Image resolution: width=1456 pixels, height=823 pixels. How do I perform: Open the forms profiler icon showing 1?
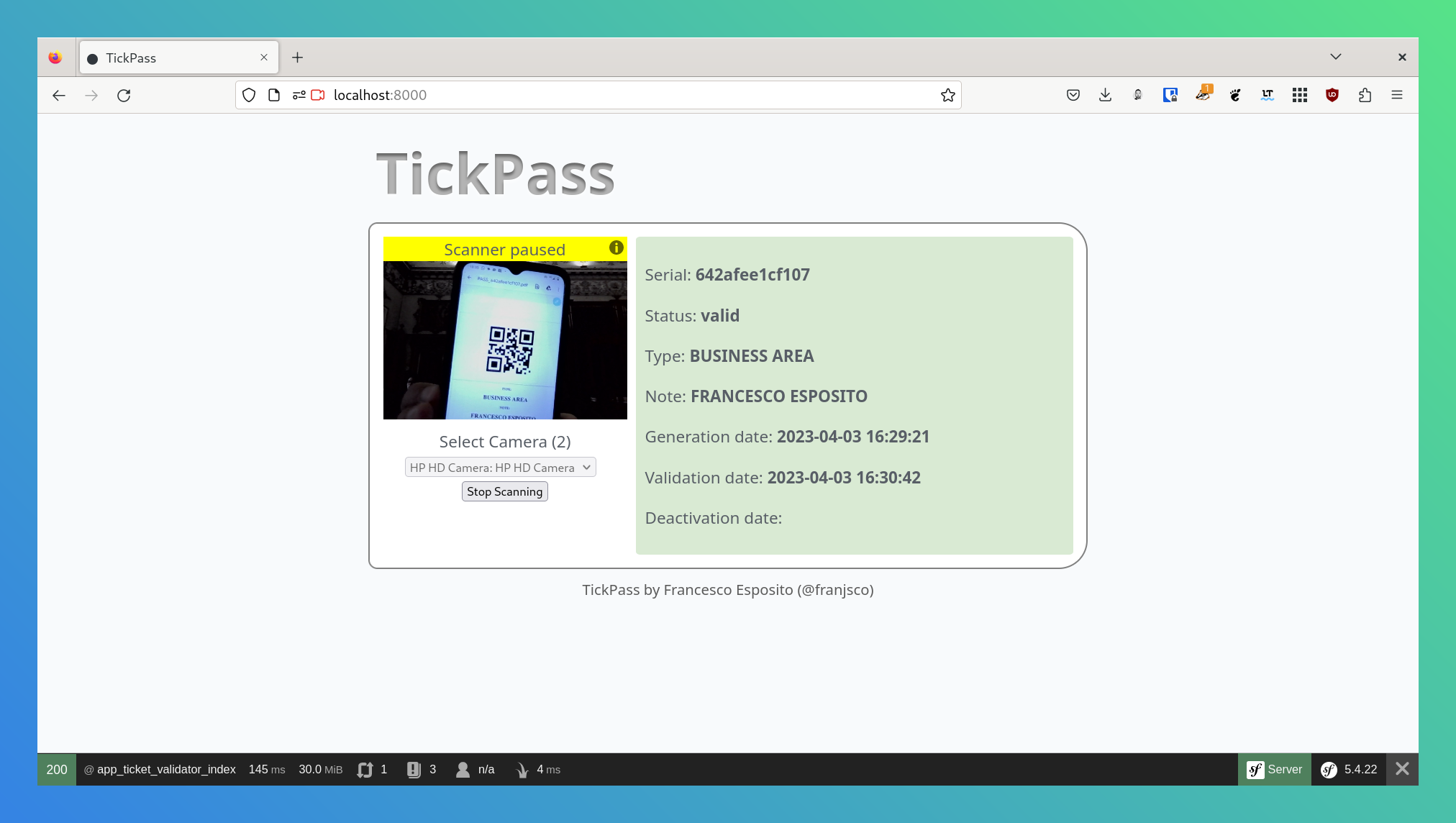tap(371, 769)
